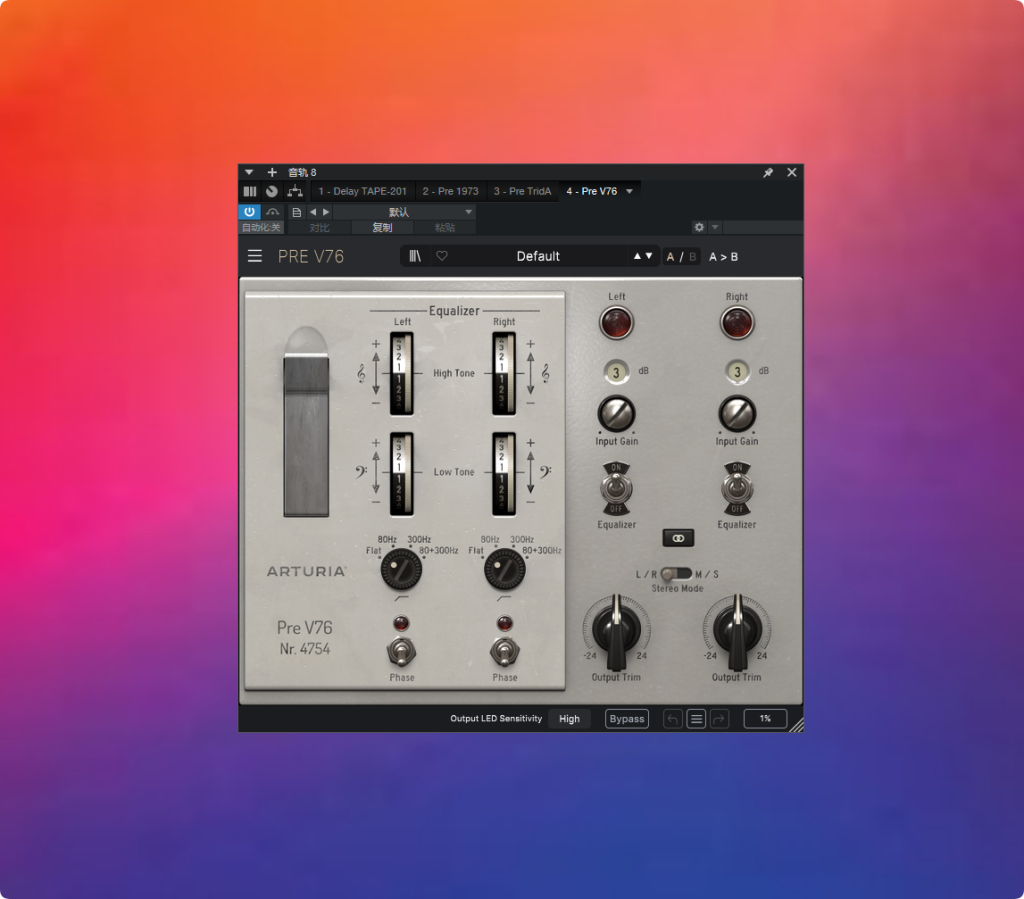This screenshot has width=1024, height=899.
Task: Go to next host preset arrow
Action: (x=326, y=212)
